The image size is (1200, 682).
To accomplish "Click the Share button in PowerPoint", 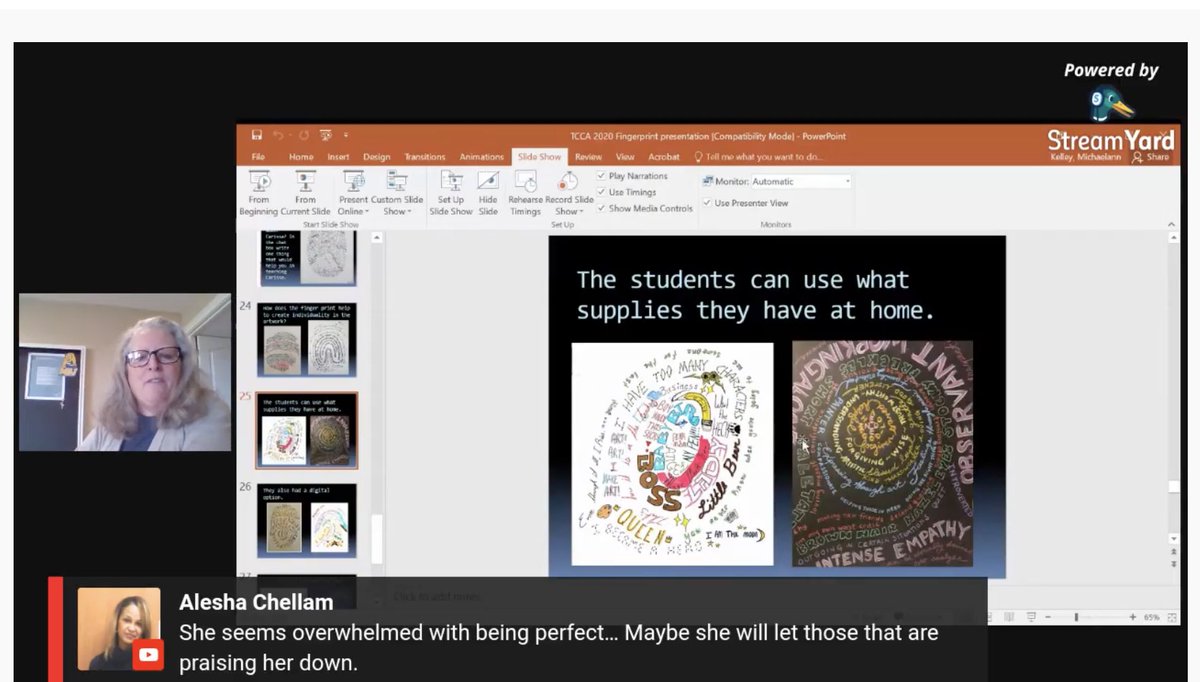I will (x=1151, y=157).
